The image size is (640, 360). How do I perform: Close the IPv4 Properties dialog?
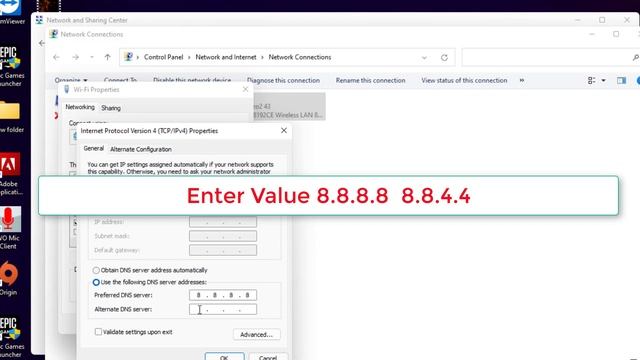pyautogui.click(x=284, y=131)
